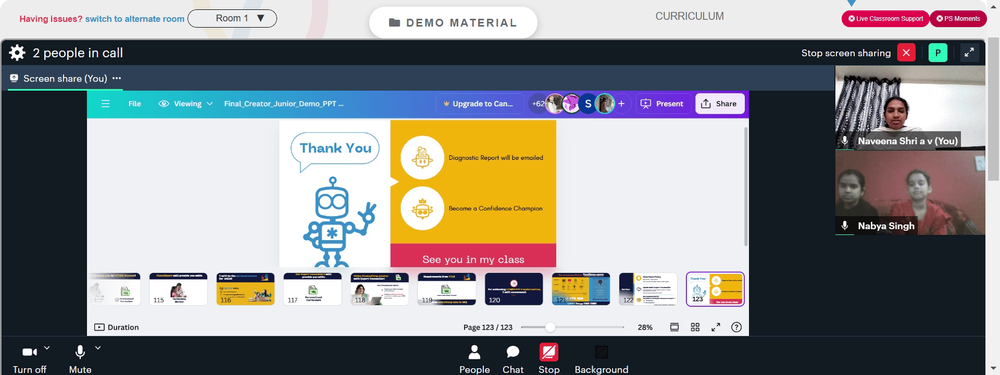Select slide thumbnail 121
The height and width of the screenshot is (375, 1000).
pos(581,289)
